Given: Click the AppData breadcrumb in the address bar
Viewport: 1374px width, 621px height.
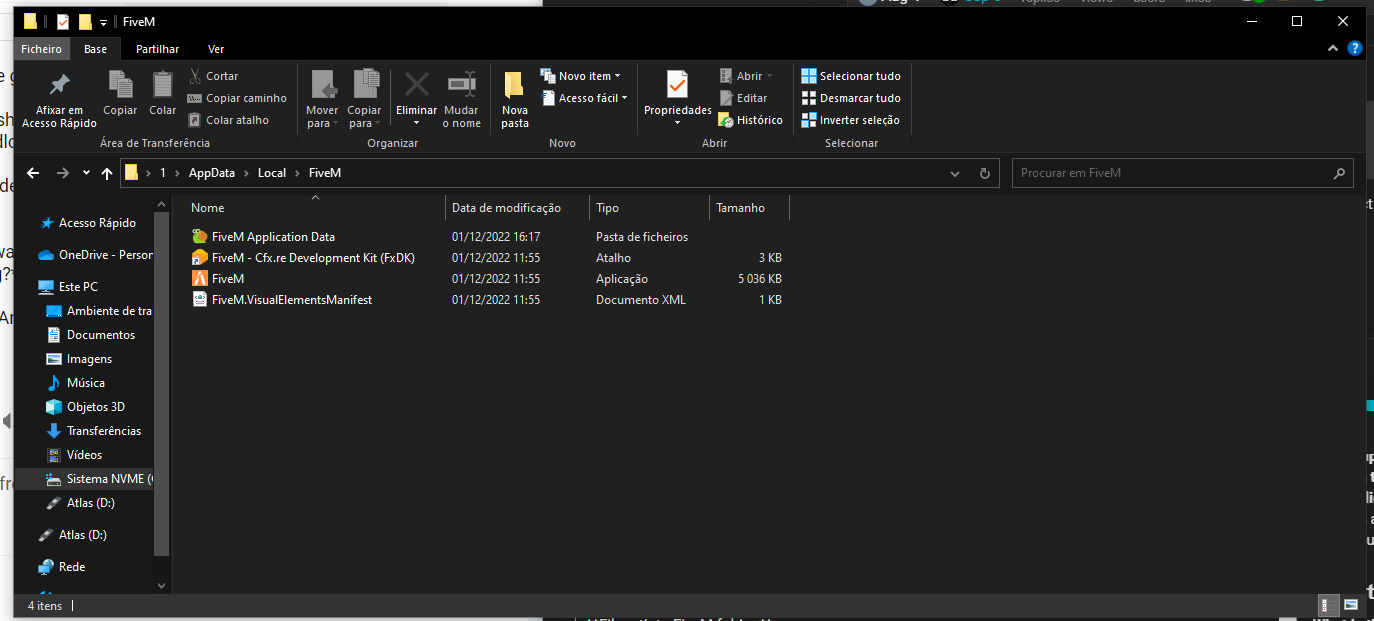Looking at the screenshot, I should coord(211,173).
